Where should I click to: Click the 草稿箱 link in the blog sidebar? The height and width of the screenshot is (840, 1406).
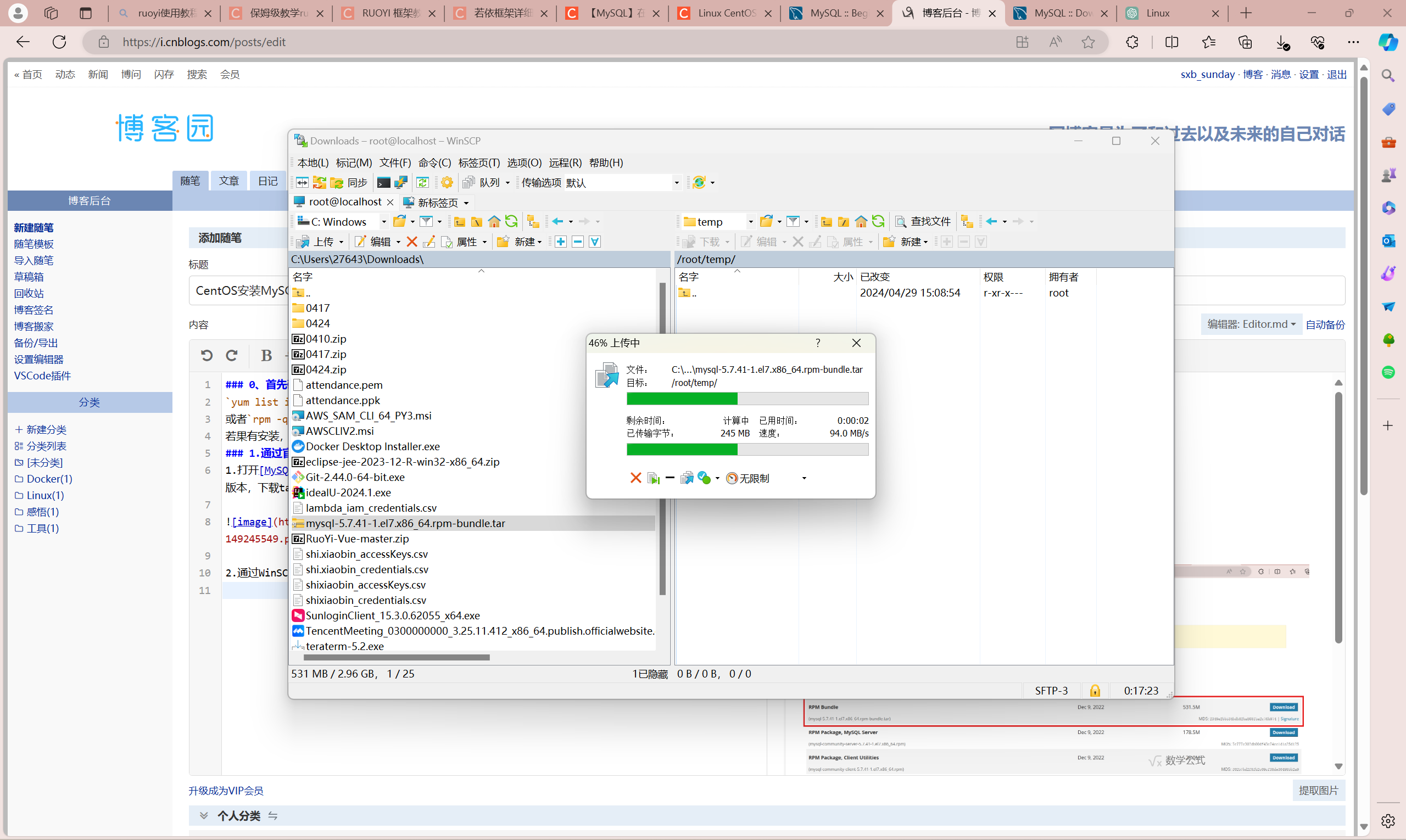(x=29, y=277)
